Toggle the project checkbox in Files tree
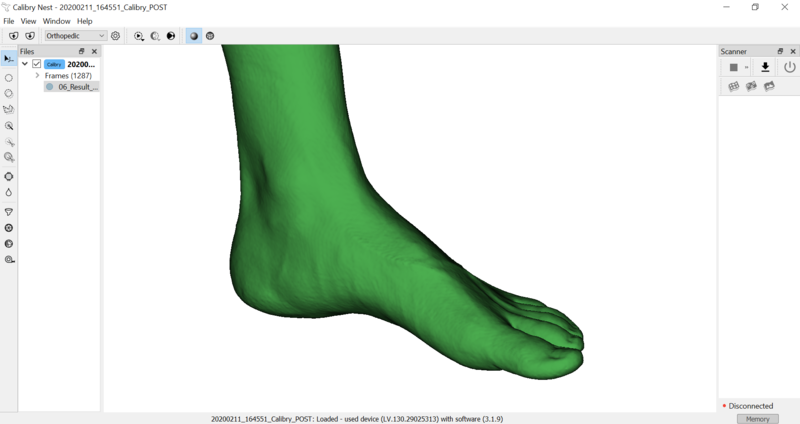Viewport: 800px width, 424px height. tap(37, 64)
